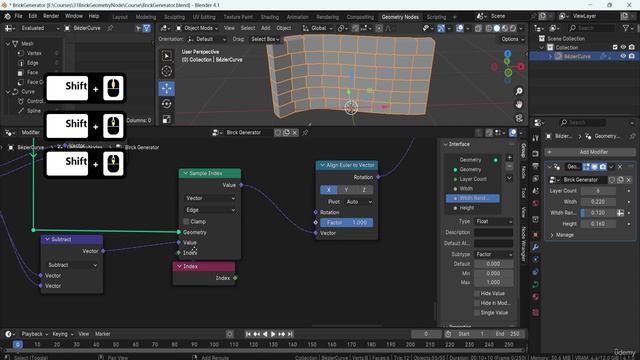Select the Cursor tool in viewport toolbar
The image size is (640, 360).
click(167, 71)
